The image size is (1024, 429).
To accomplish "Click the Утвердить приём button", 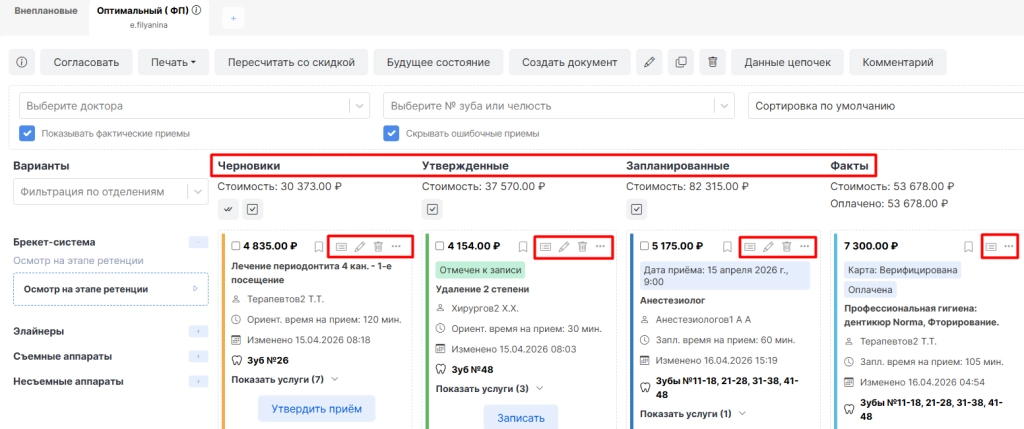I will [x=317, y=409].
